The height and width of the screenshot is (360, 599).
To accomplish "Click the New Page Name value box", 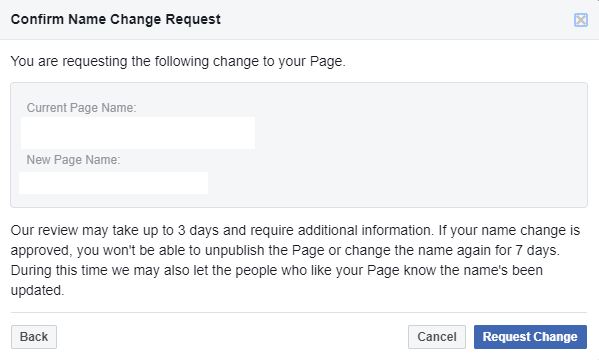I will pos(113,183).
